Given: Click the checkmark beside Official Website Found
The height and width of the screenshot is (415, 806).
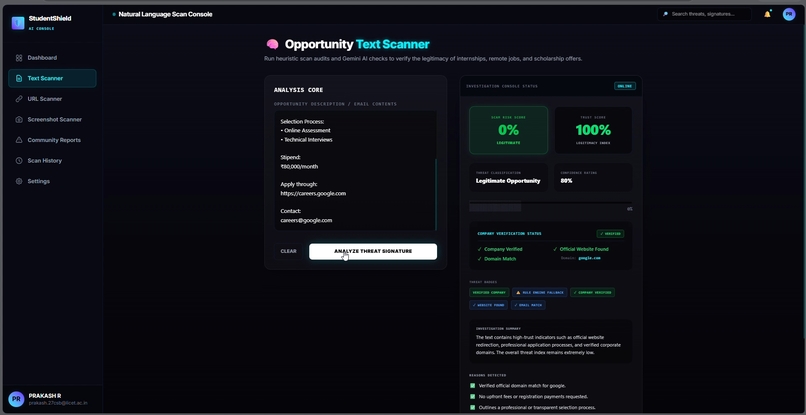Looking at the screenshot, I should pos(555,249).
